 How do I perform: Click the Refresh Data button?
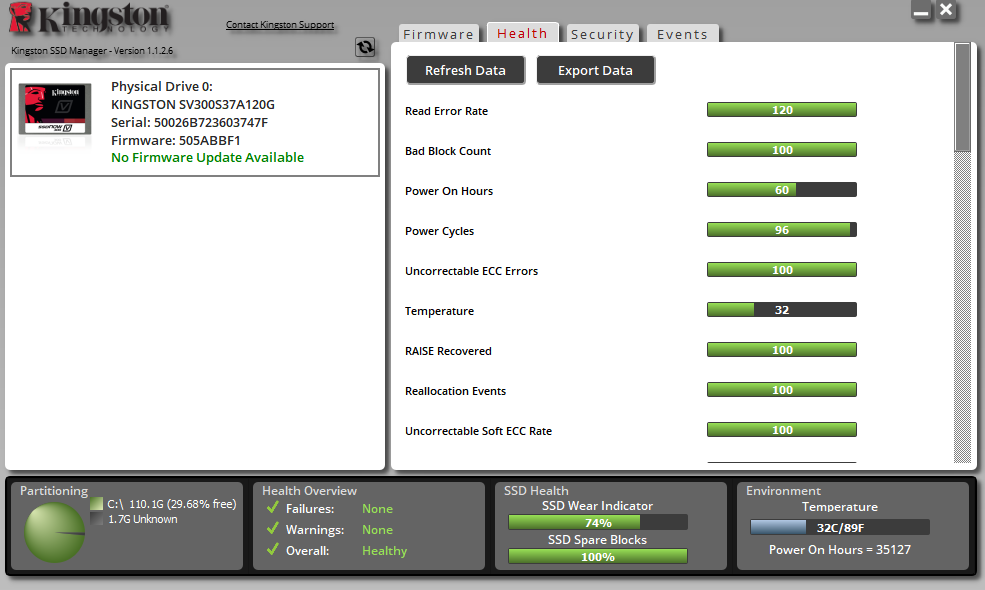(x=465, y=70)
